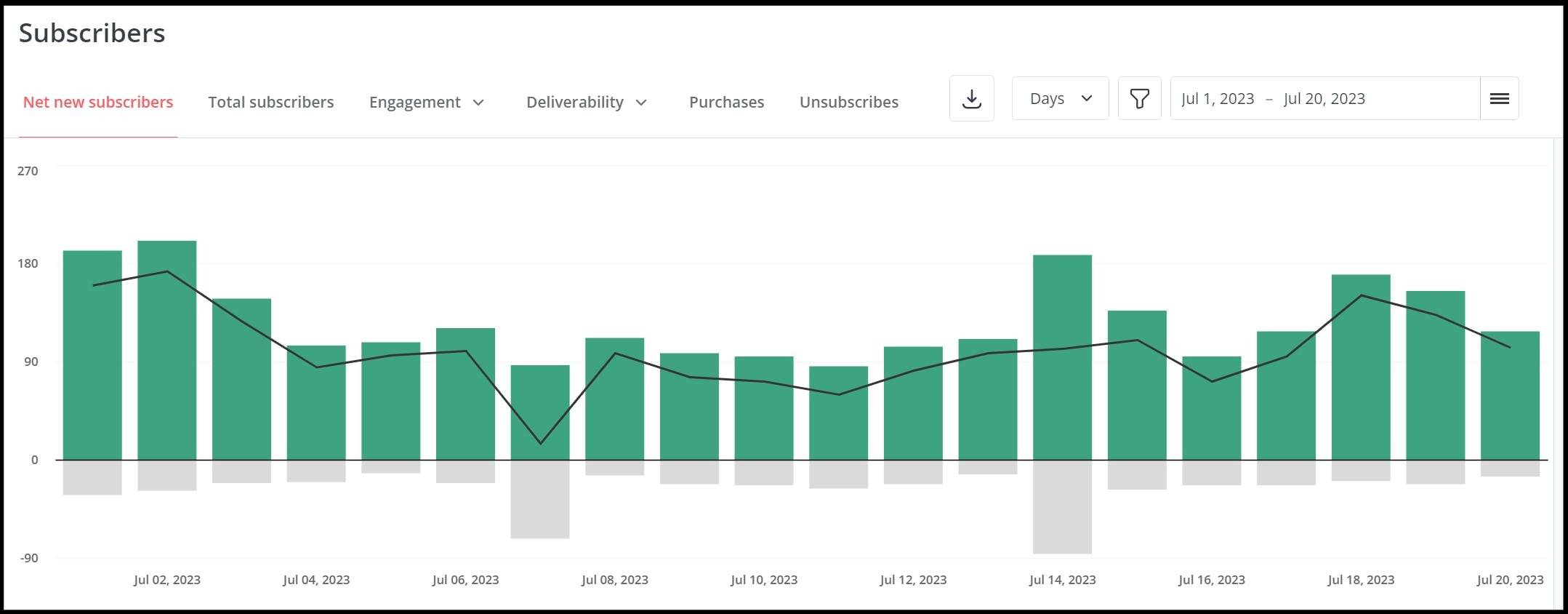Click the Jul 20, 2023 end date

pyautogui.click(x=1324, y=99)
